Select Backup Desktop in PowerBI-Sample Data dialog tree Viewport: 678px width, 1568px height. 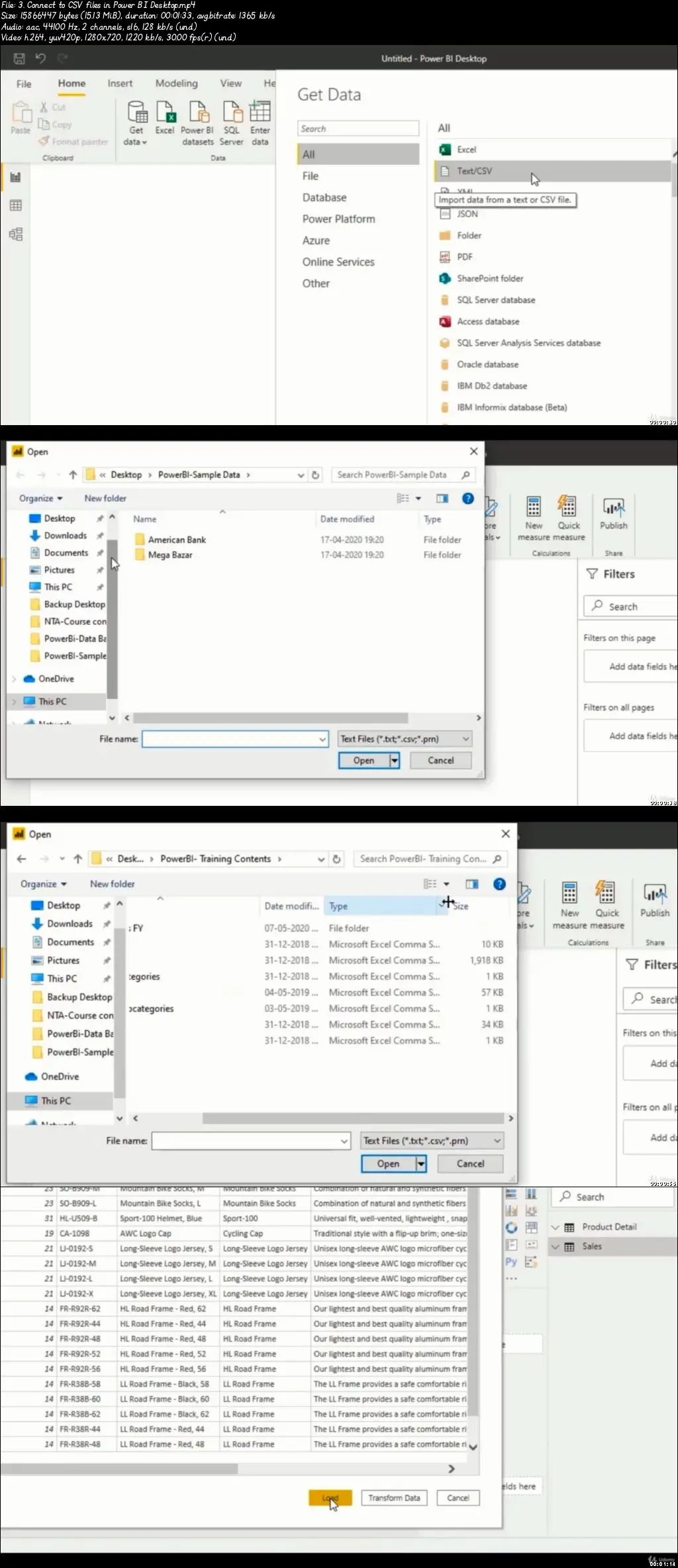(x=74, y=605)
